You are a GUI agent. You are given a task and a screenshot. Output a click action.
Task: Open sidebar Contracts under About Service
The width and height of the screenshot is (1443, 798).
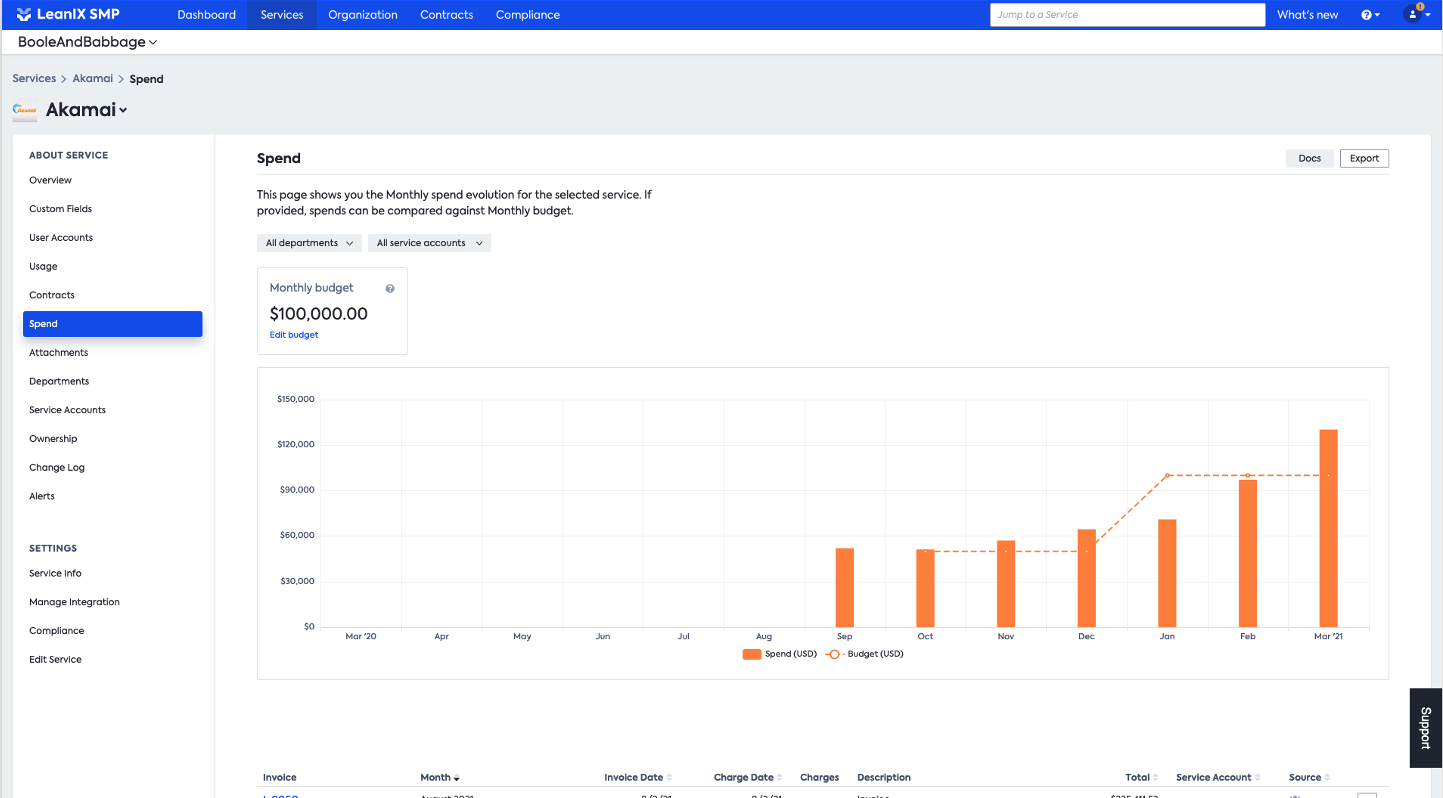[x=52, y=295]
